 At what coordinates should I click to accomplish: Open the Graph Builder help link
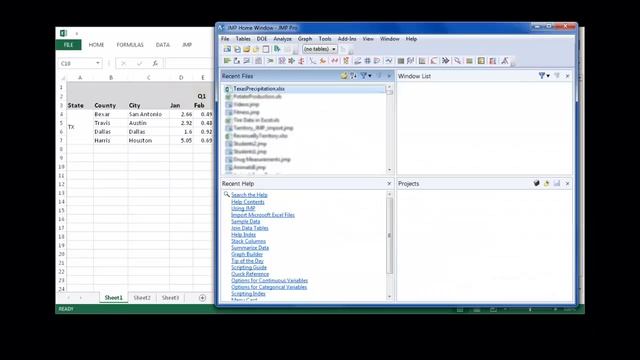247,254
